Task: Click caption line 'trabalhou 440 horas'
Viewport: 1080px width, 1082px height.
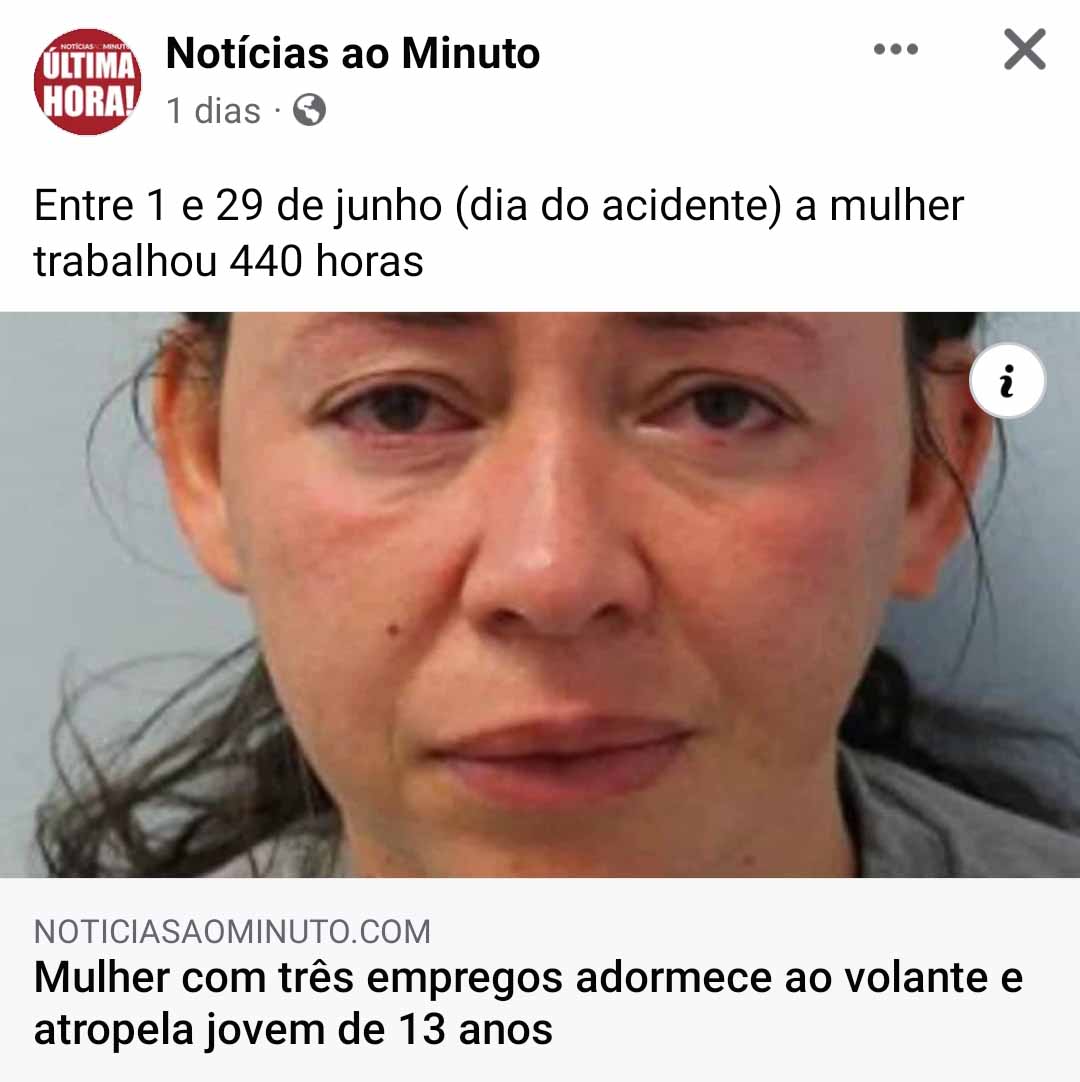Action: pos(228,262)
